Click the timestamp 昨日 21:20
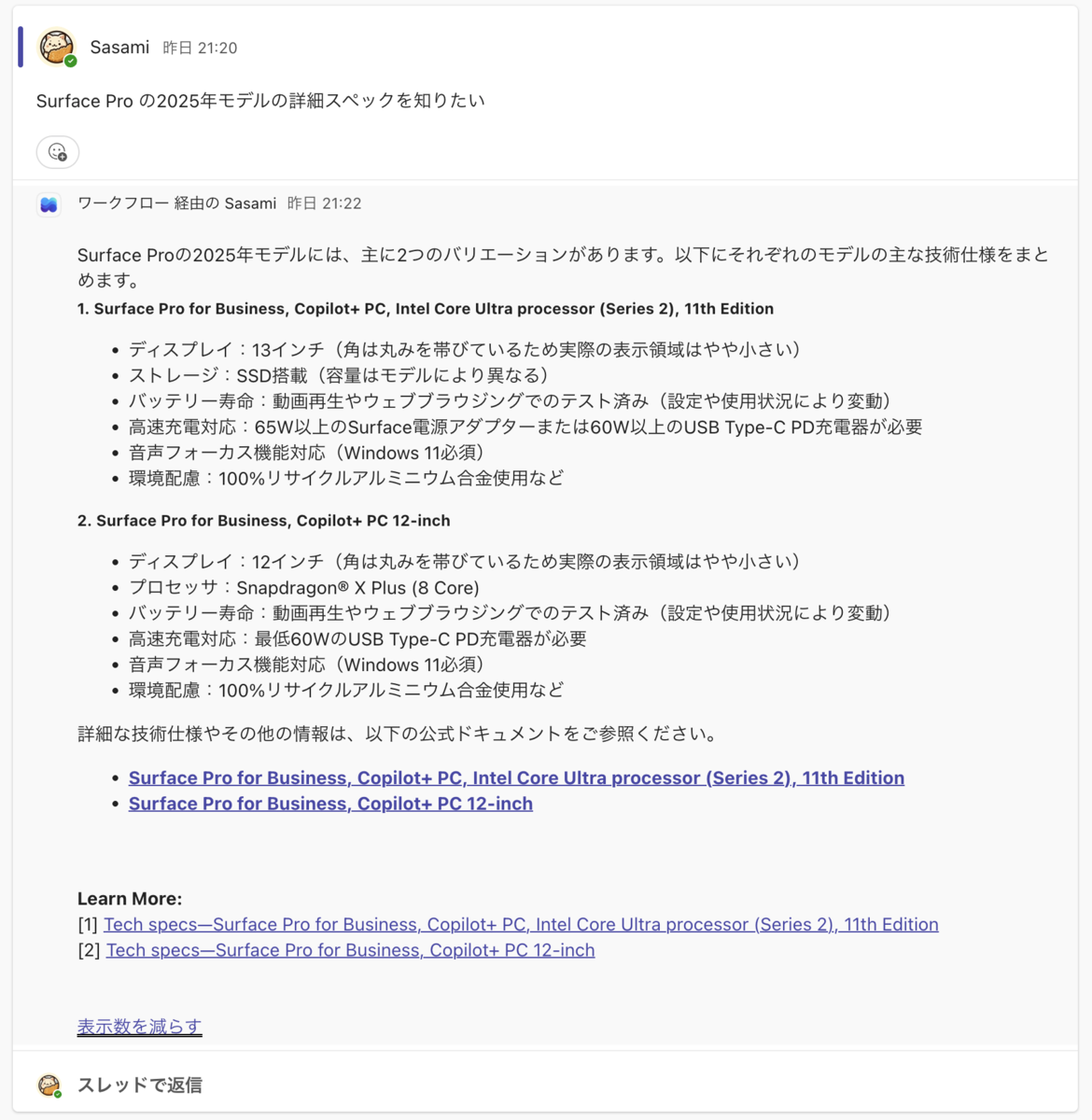 pos(200,48)
